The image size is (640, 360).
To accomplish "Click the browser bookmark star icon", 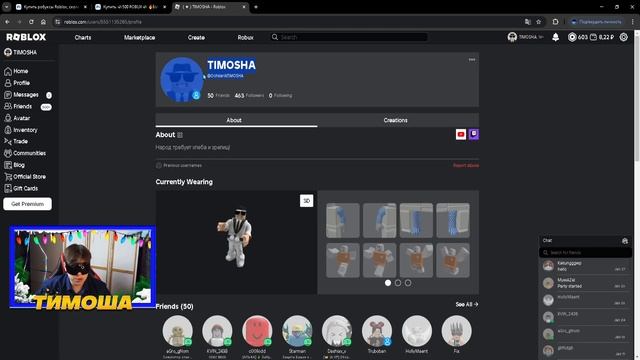I will tap(539, 22).
